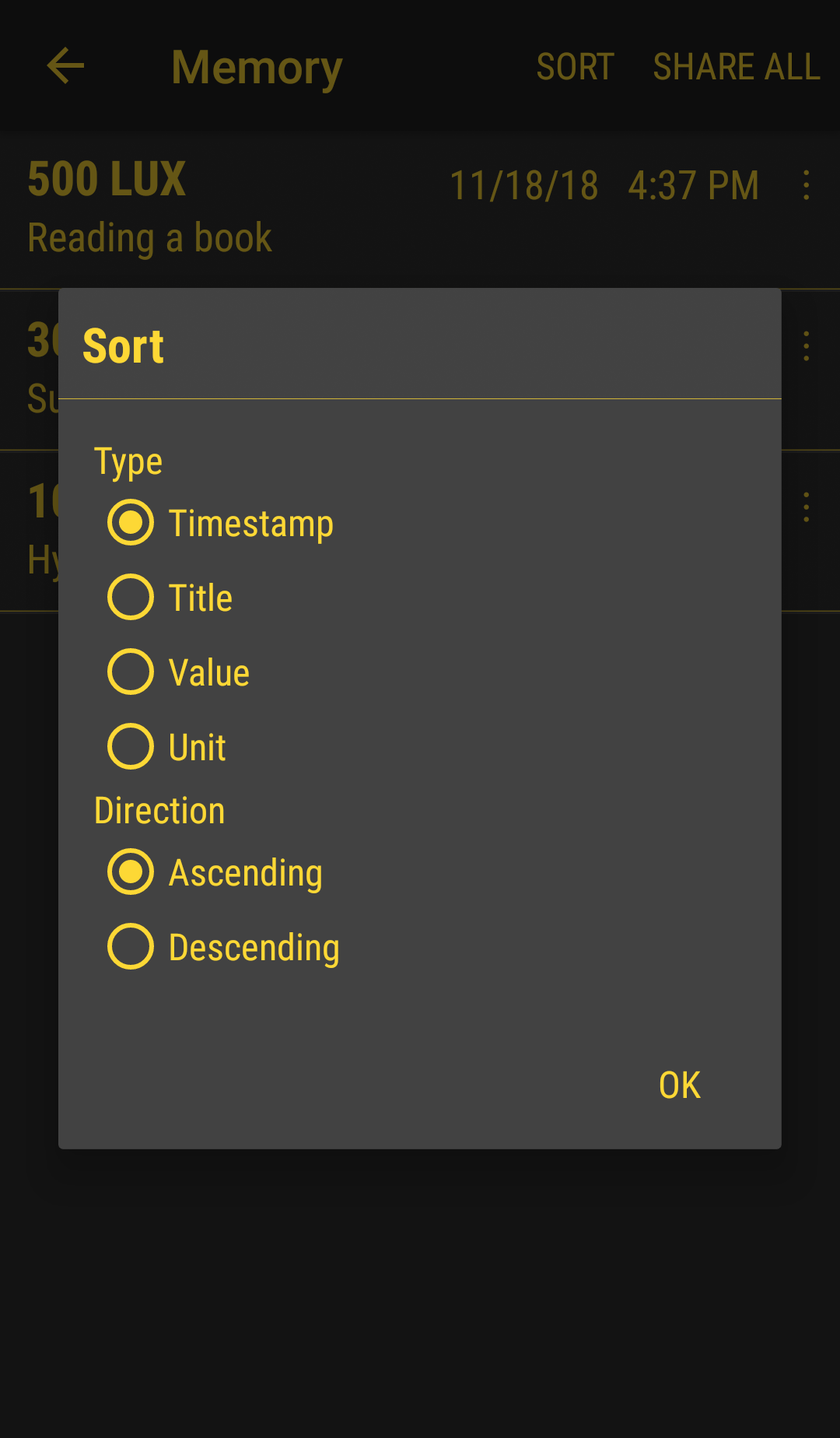
Task: Tap SORT in the top bar
Action: click(575, 67)
